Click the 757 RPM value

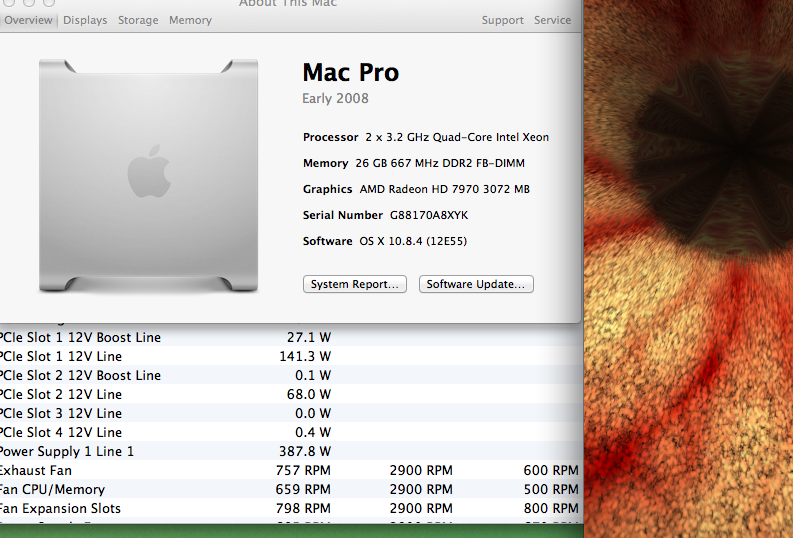[303, 470]
